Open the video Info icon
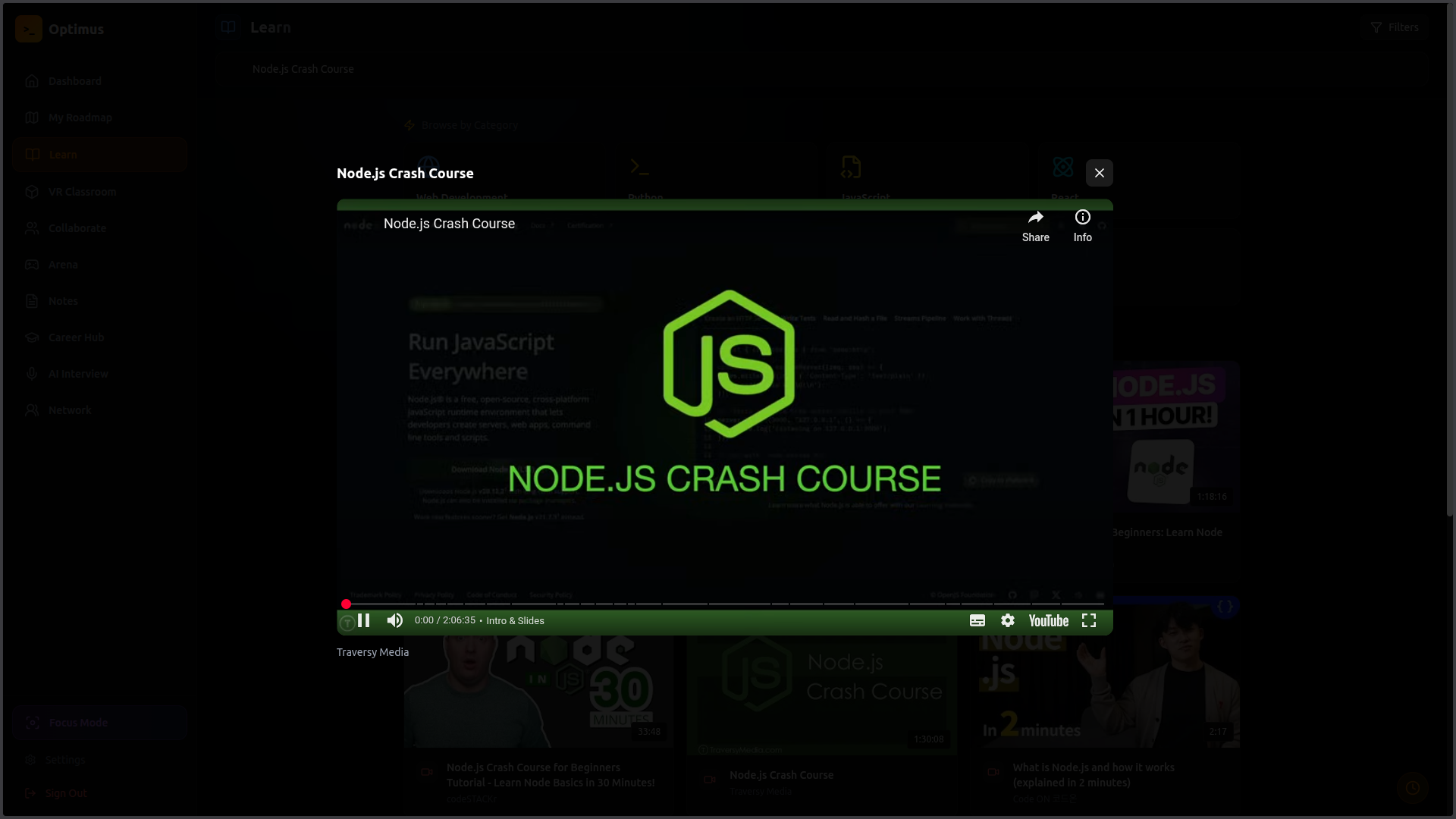This screenshot has height=819, width=1456. (1082, 218)
